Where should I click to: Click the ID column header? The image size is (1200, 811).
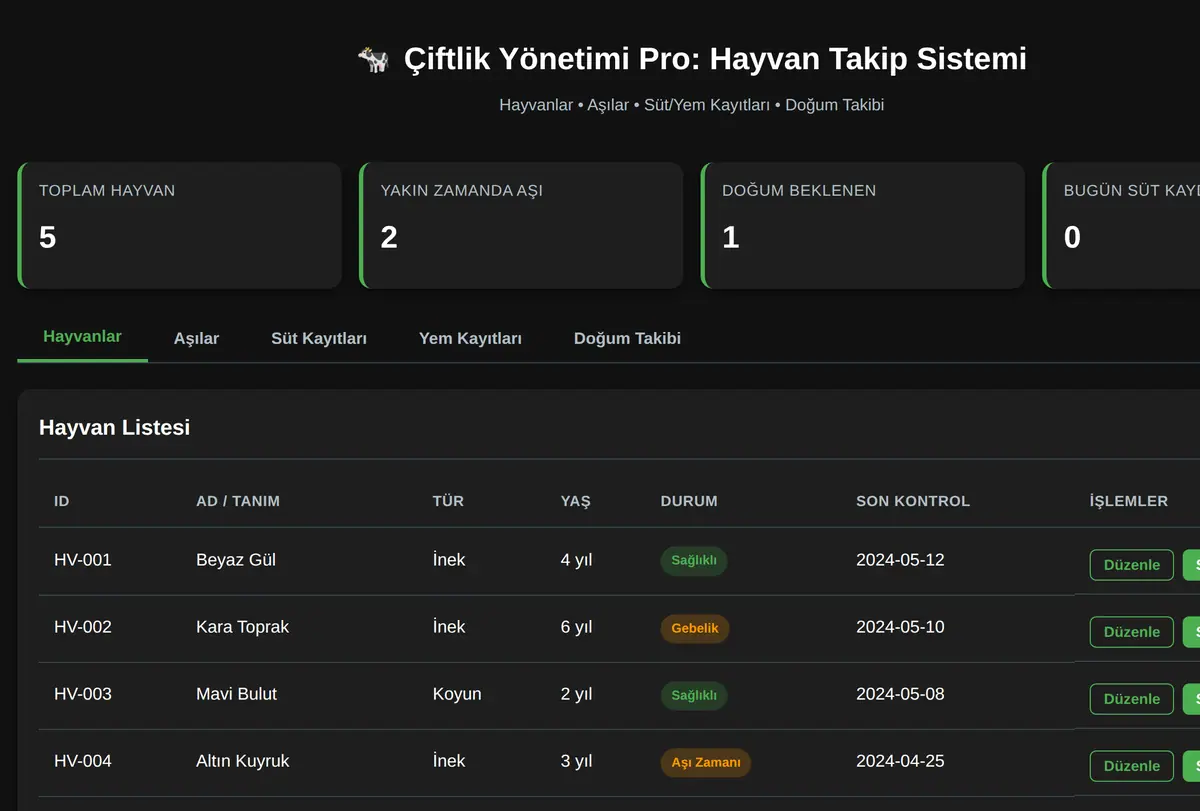click(62, 501)
